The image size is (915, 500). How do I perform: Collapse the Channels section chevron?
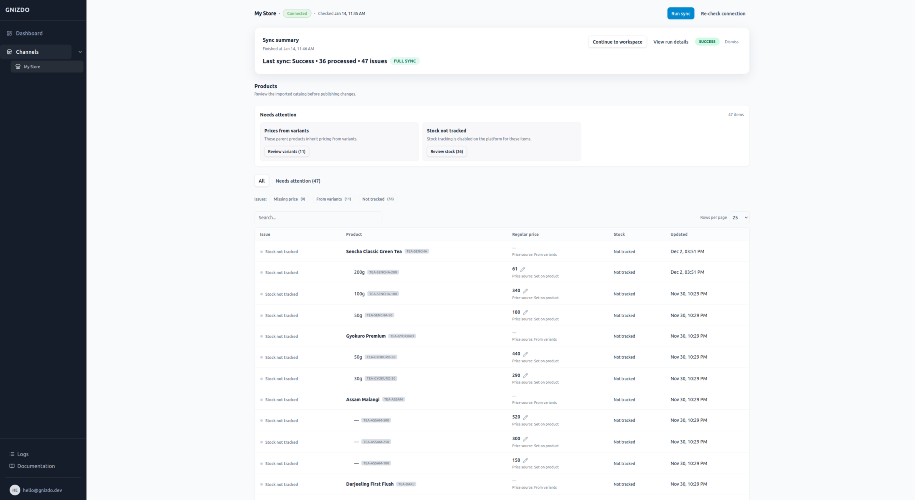(x=80, y=51)
